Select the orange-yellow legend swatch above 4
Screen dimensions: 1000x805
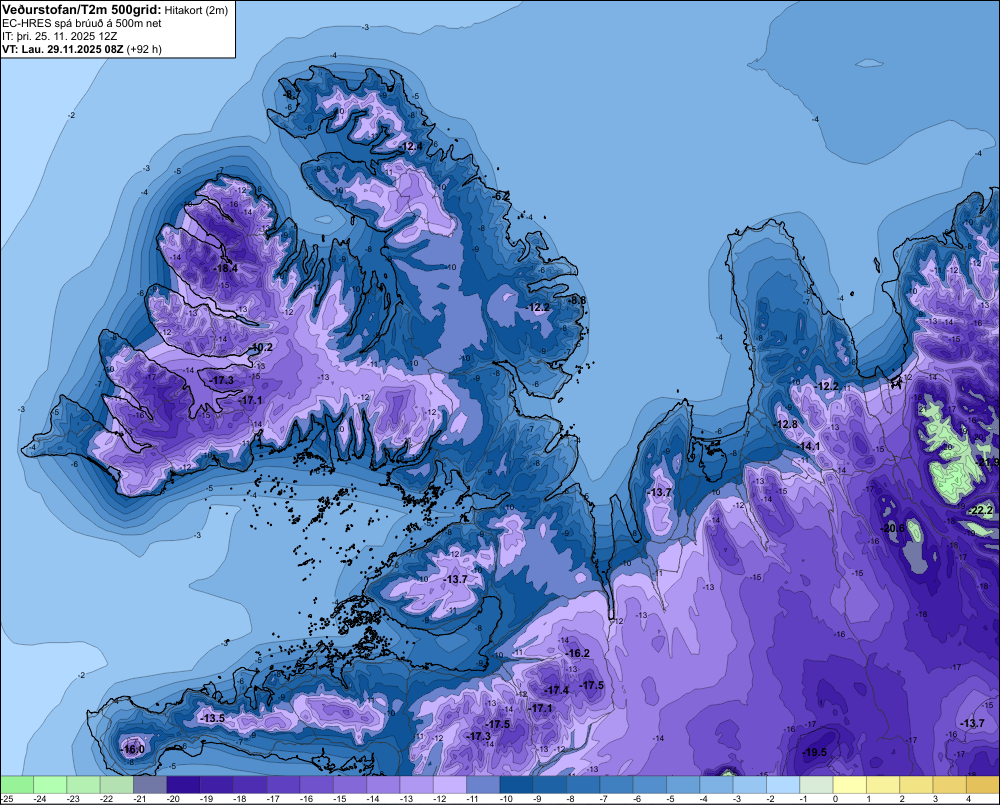pos(983,784)
